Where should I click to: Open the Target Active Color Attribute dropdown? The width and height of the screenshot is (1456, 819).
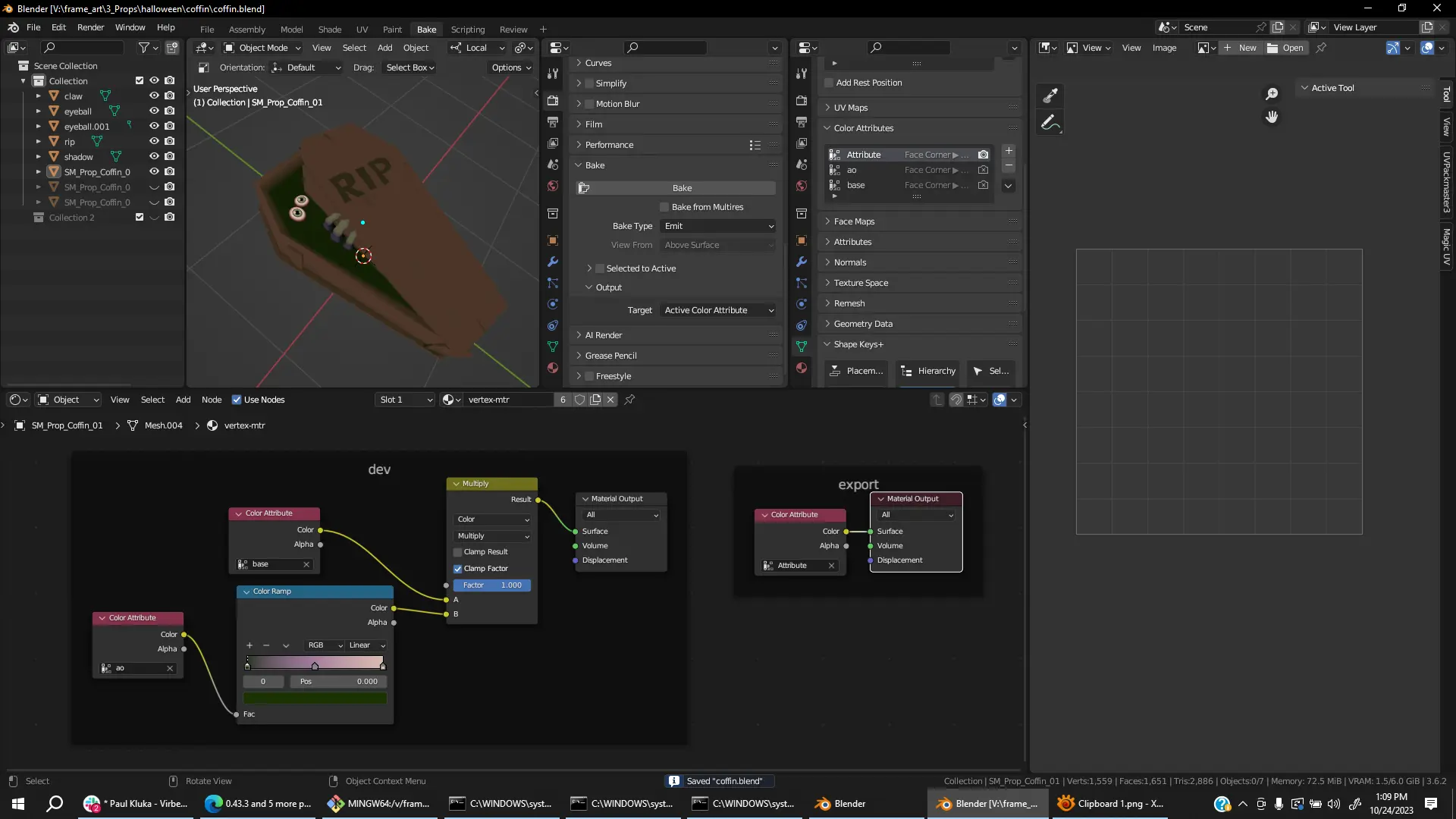coord(717,310)
